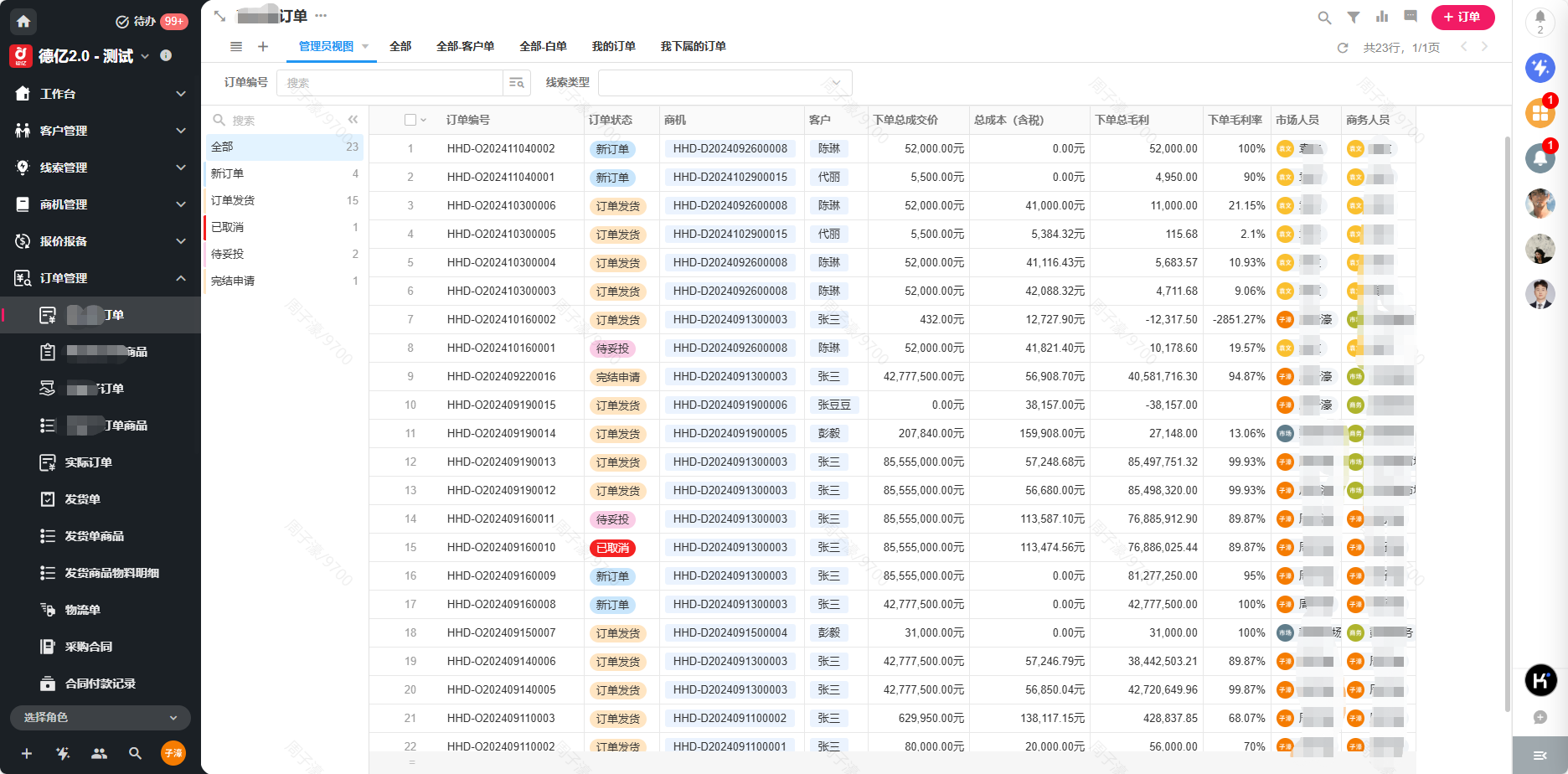The image size is (1568, 774).
Task: Switch to the 全部-白单 tab
Action: 544,47
